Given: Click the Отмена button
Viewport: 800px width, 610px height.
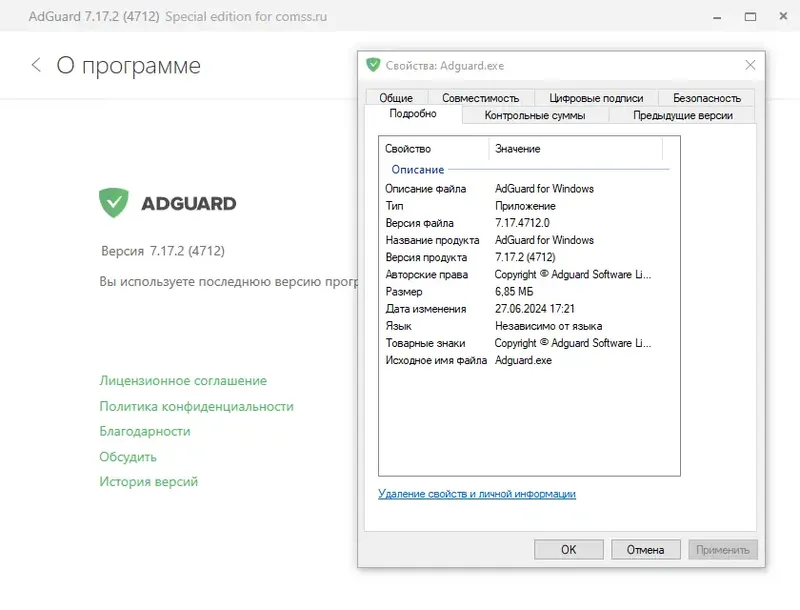Looking at the screenshot, I should (645, 549).
